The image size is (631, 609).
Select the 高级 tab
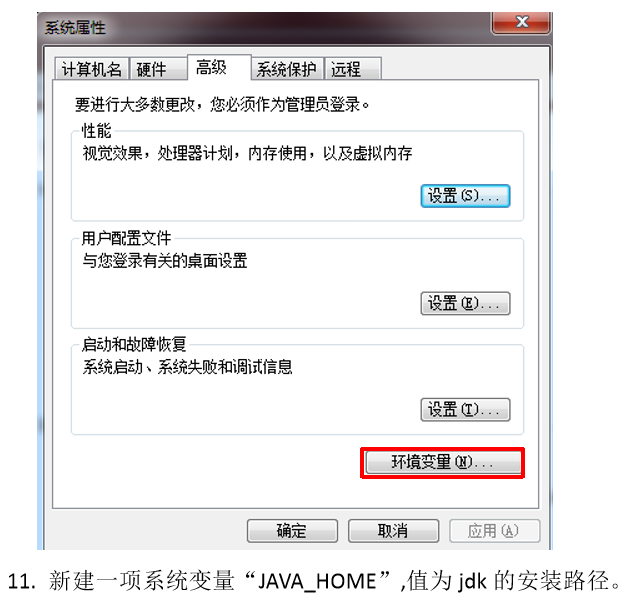point(219,67)
